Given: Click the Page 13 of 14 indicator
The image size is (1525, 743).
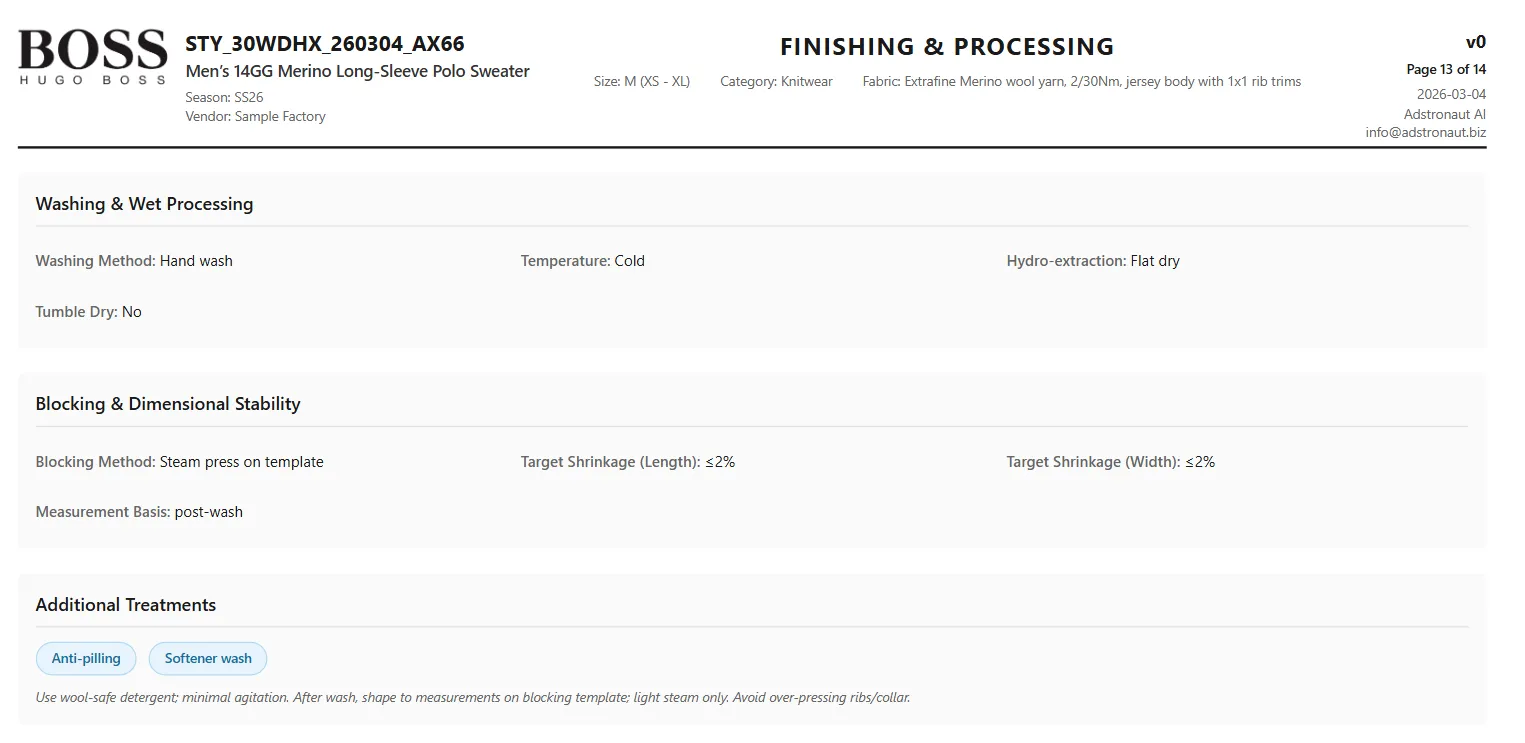Looking at the screenshot, I should tap(1445, 69).
